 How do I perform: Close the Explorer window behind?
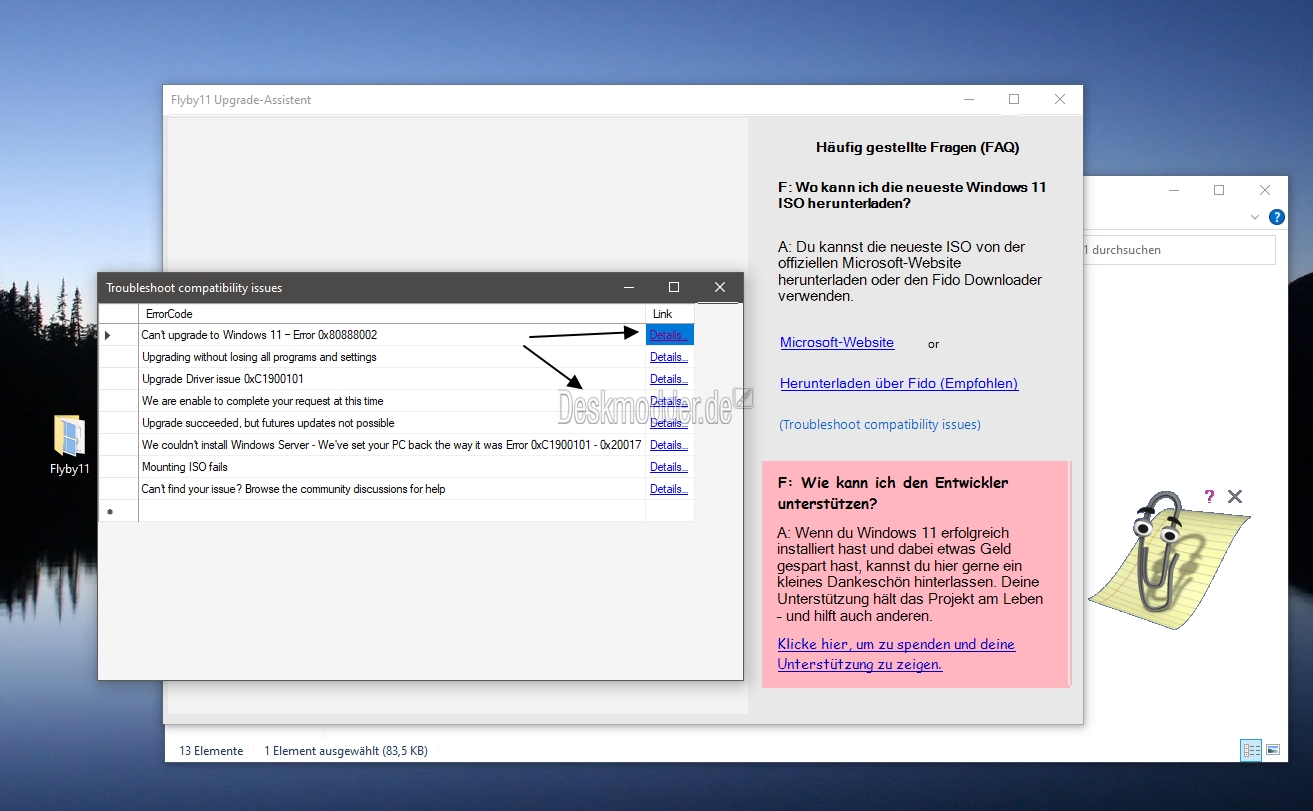[x=1265, y=190]
